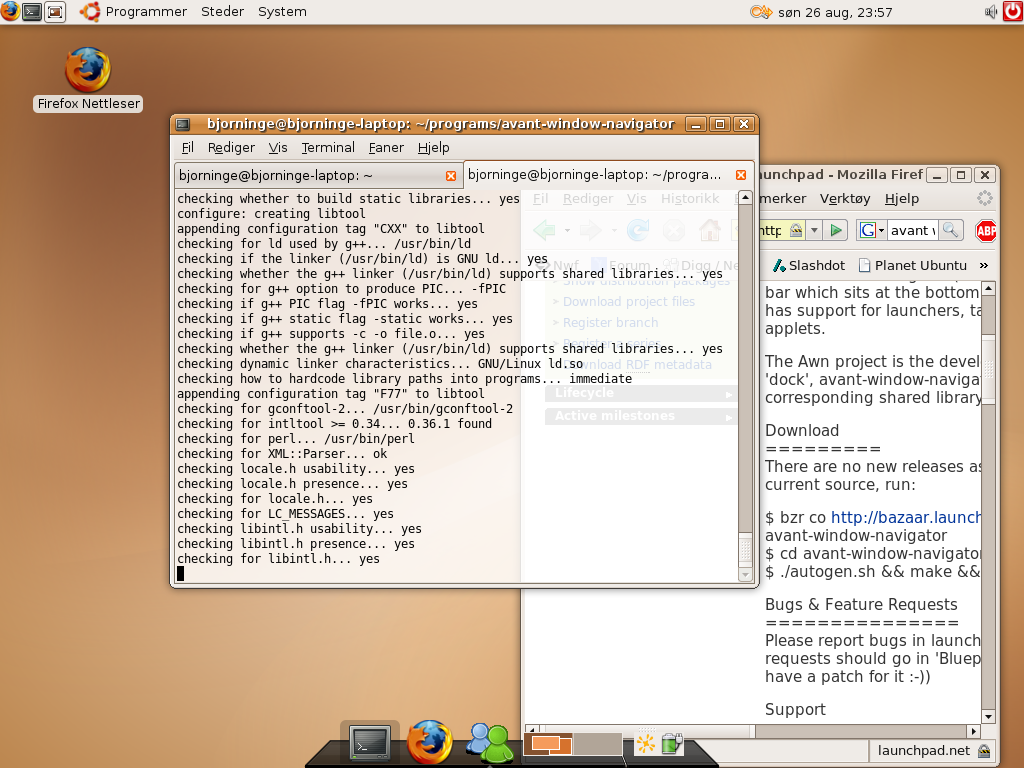Viewport: 1024px width, 768px height.
Task: Switch to second workspace in switcher
Action: (x=598, y=743)
